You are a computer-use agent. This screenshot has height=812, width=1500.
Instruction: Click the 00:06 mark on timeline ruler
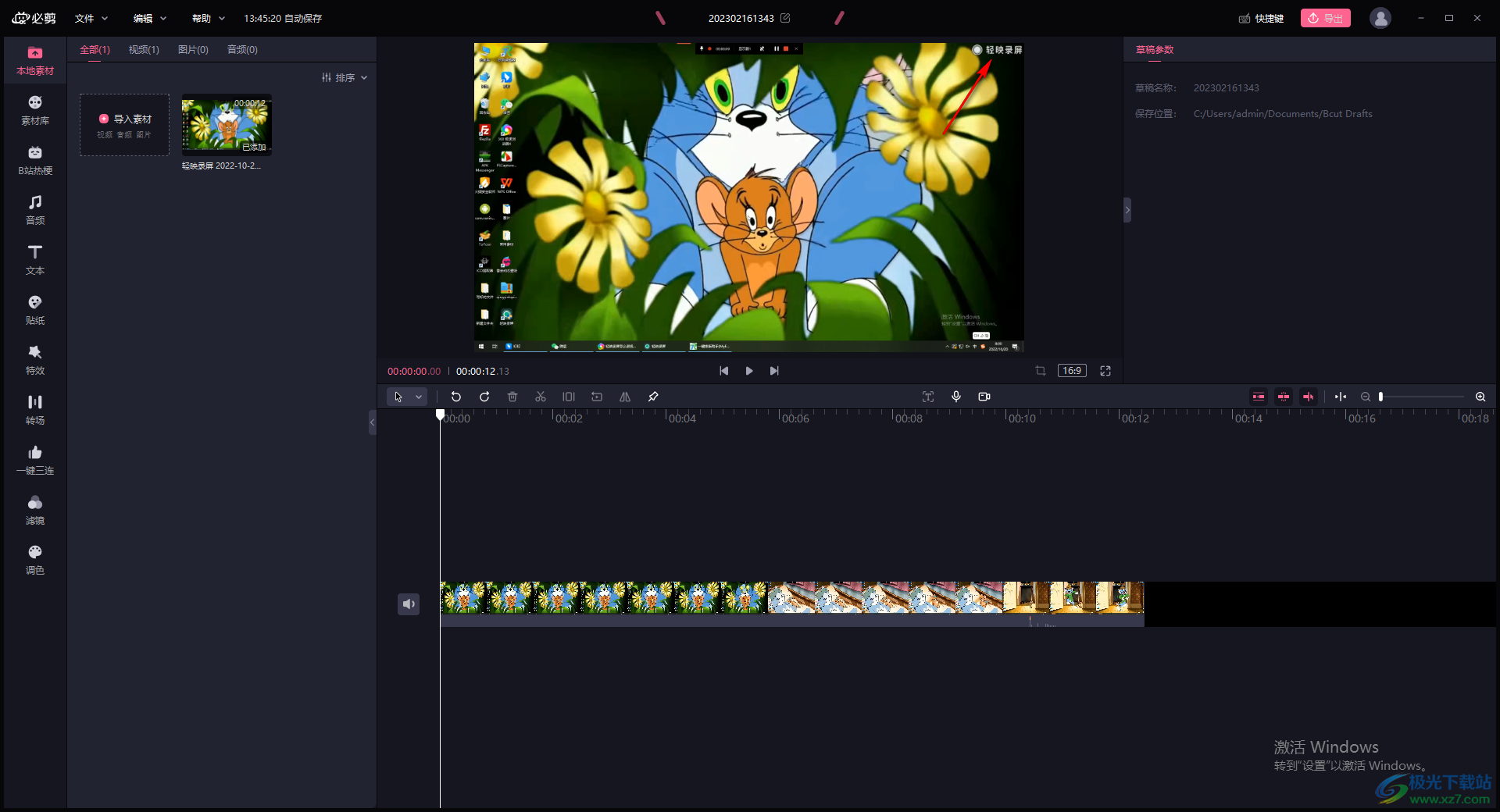pos(795,418)
